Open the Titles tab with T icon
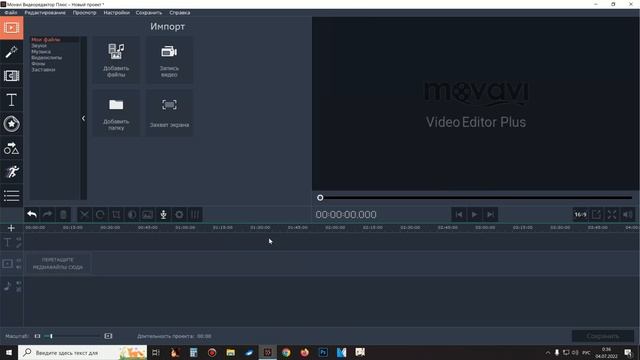The height and width of the screenshot is (360, 640). tap(11, 100)
